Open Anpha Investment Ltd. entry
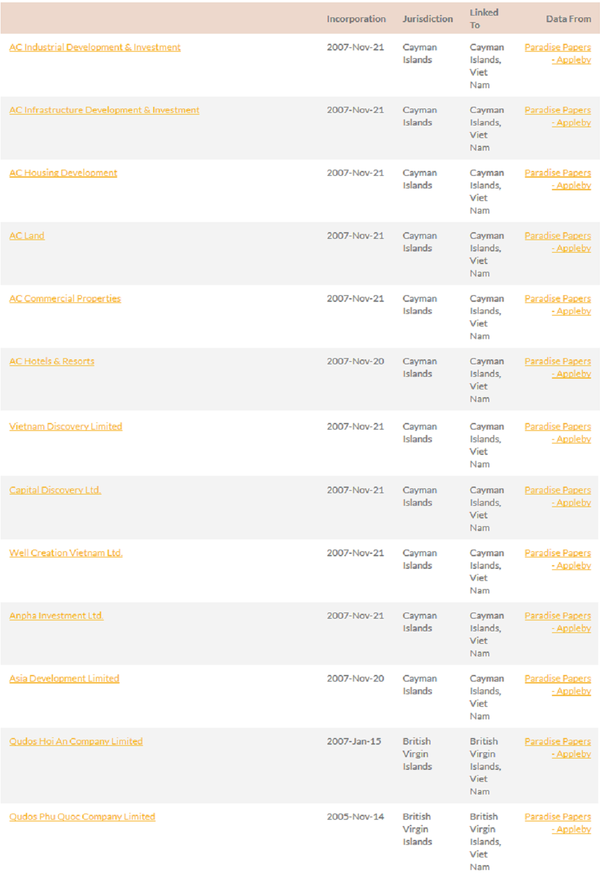Image resolution: width=600 pixels, height=882 pixels. point(56,616)
